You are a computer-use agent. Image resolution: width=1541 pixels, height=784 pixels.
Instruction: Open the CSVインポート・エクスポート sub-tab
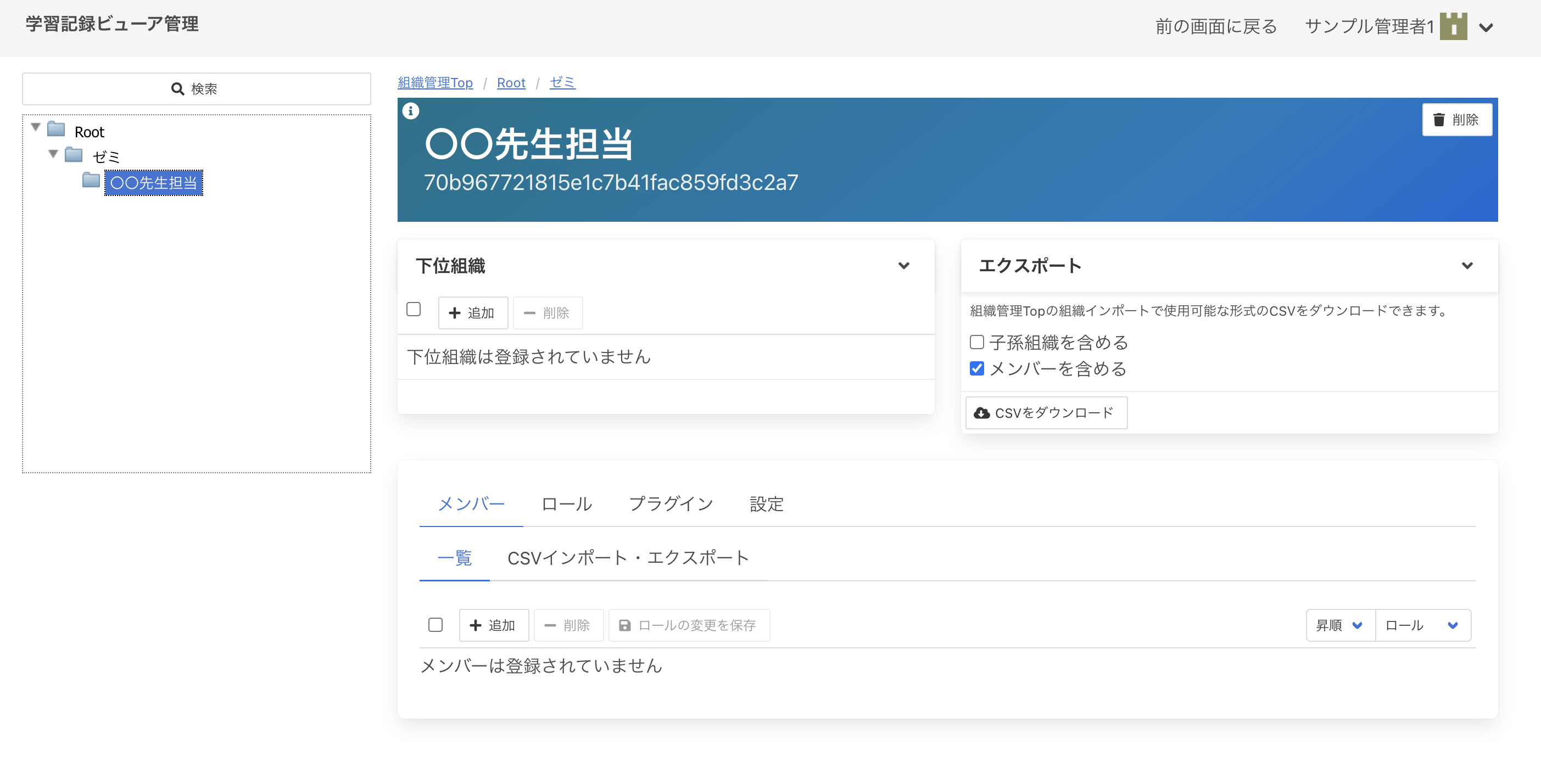628,557
